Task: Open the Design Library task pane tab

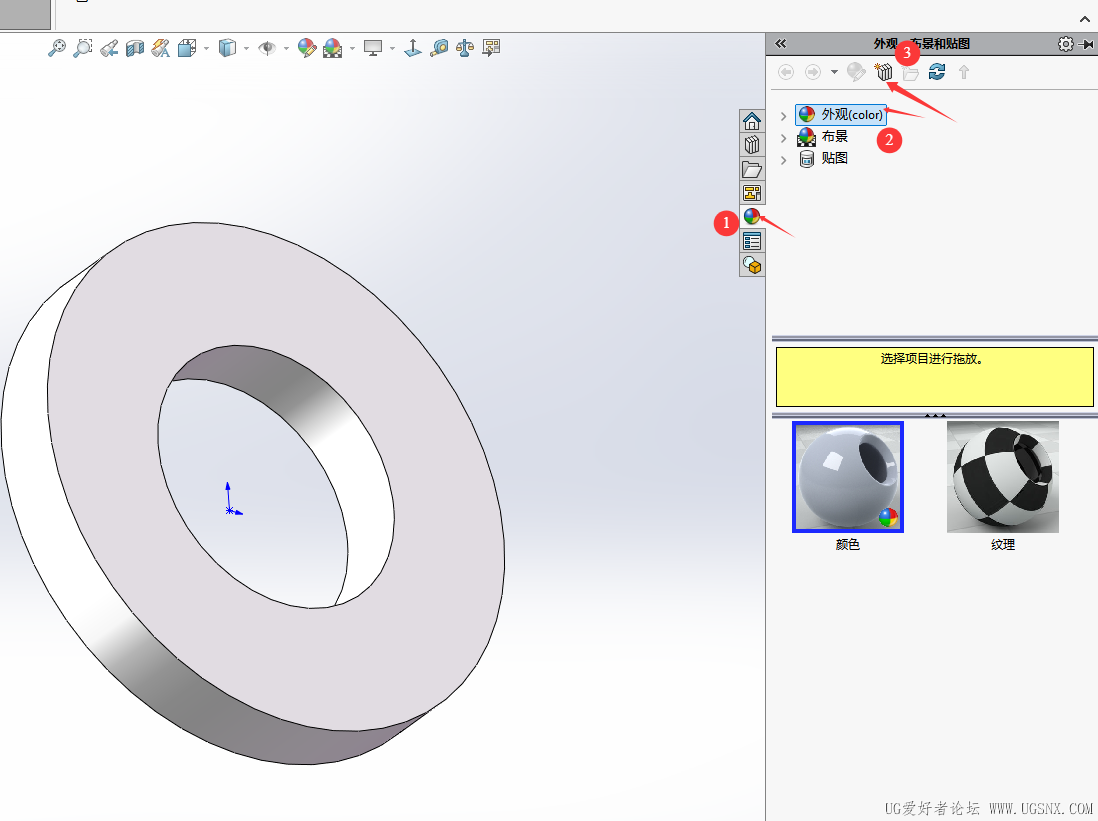Action: click(x=752, y=145)
